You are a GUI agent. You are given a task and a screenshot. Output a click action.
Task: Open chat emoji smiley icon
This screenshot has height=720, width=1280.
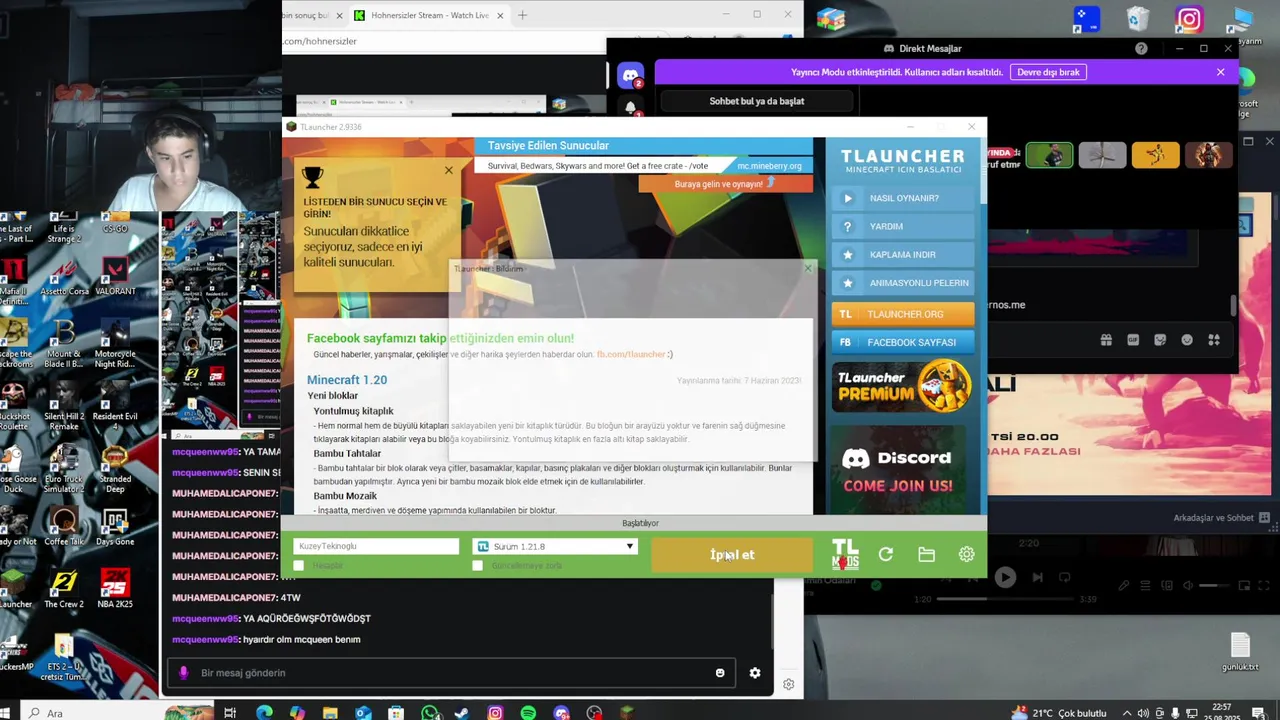[720, 673]
